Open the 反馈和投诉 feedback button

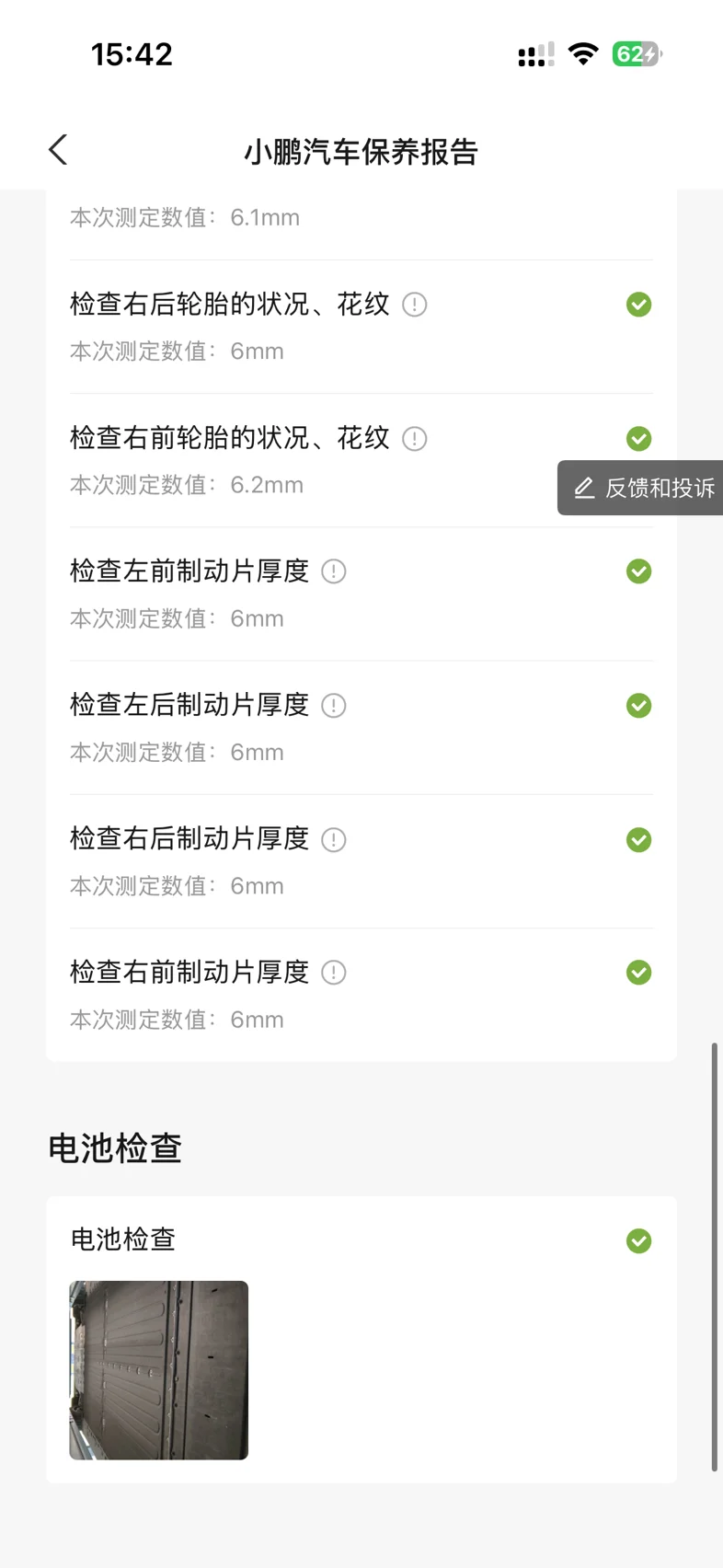click(644, 488)
